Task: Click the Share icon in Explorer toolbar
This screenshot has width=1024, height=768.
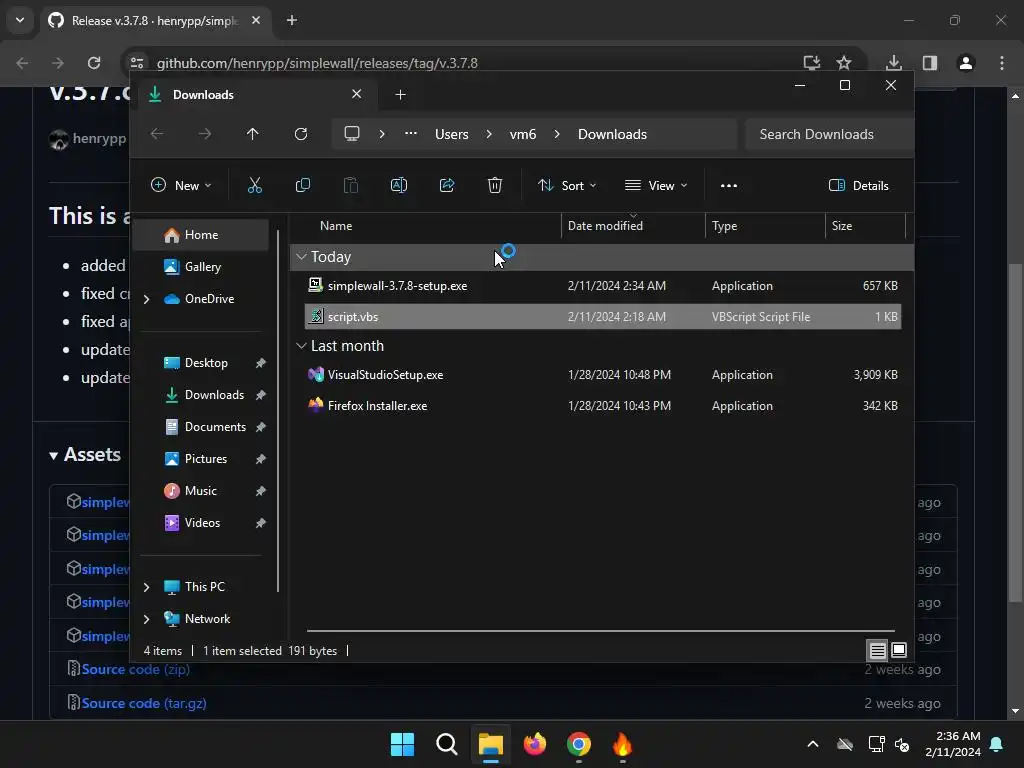Action: click(447, 185)
